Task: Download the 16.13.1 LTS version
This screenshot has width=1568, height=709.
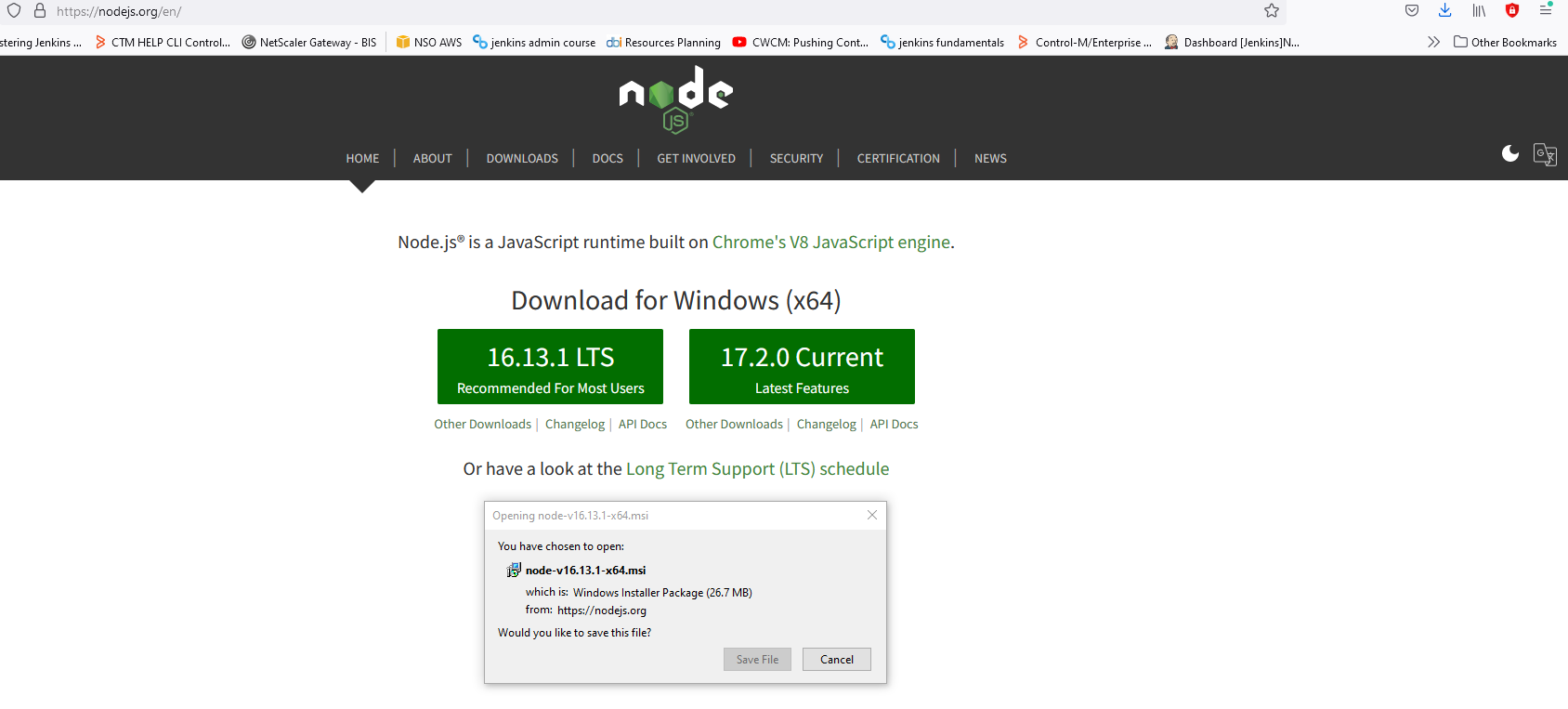Action: pyautogui.click(x=550, y=366)
